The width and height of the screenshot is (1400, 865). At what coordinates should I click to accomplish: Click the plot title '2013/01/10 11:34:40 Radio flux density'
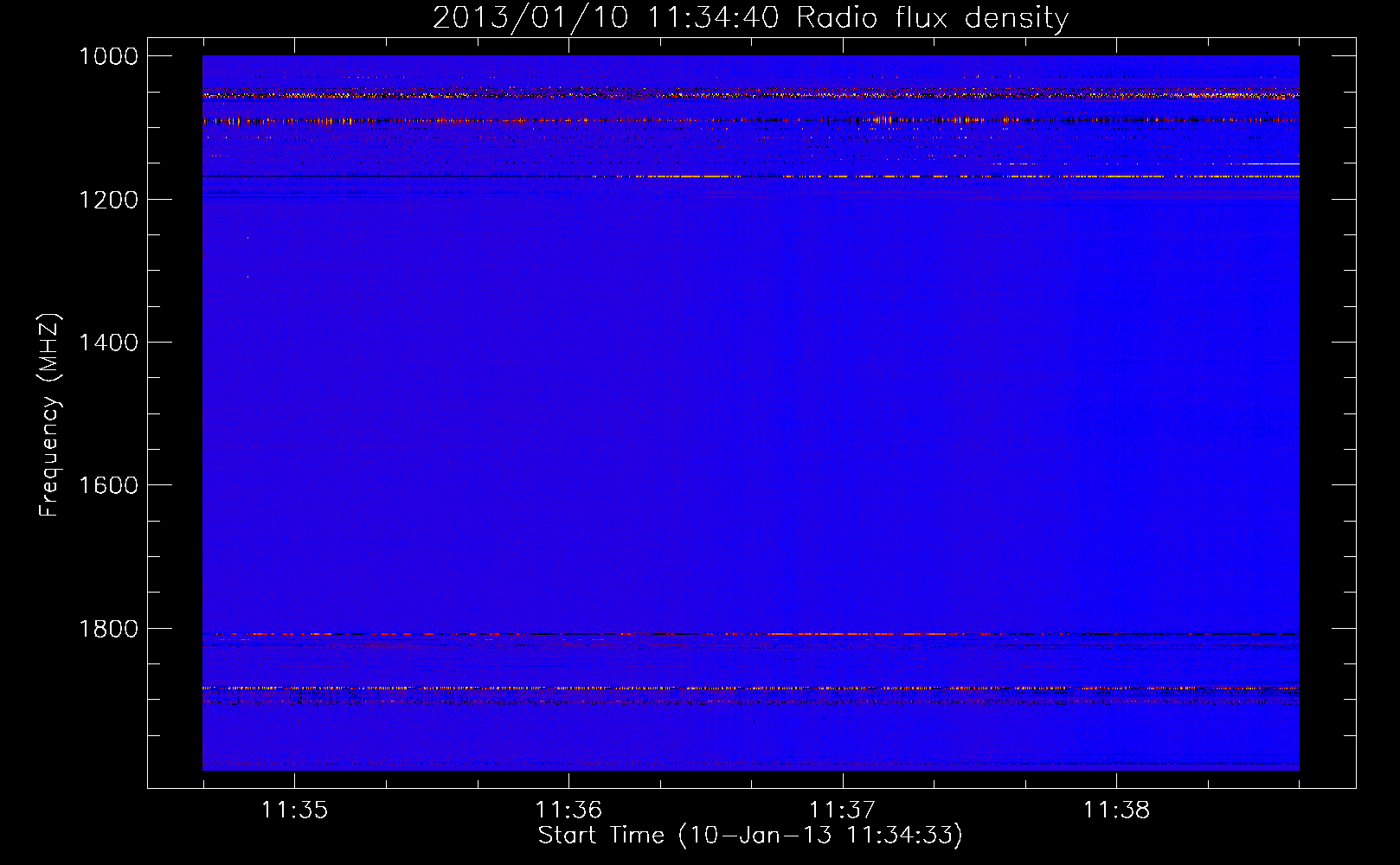tap(750, 17)
